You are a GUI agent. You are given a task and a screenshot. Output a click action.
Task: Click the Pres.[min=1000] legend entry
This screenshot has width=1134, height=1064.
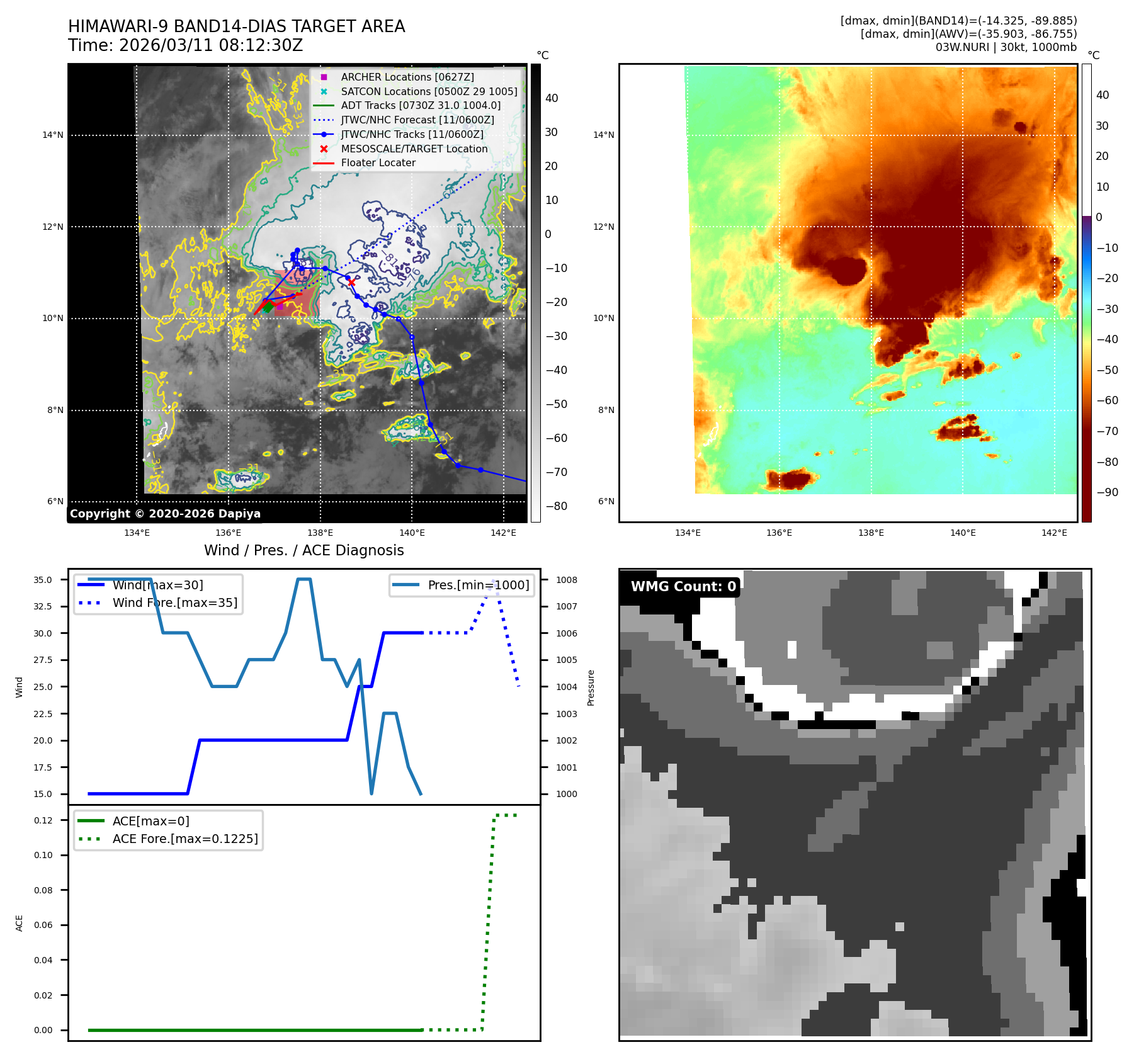pos(478,585)
